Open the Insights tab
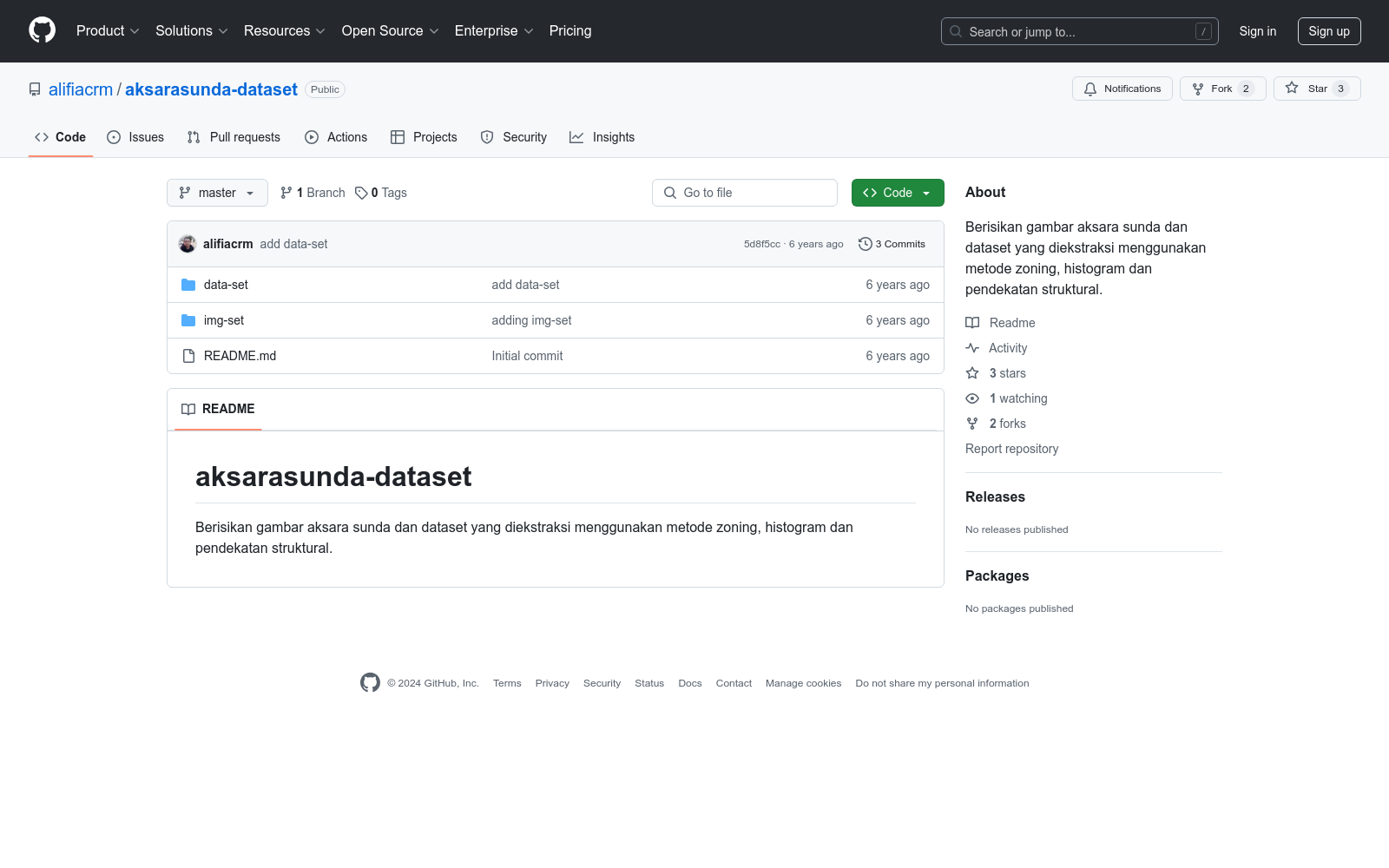1389x868 pixels. coord(602,137)
